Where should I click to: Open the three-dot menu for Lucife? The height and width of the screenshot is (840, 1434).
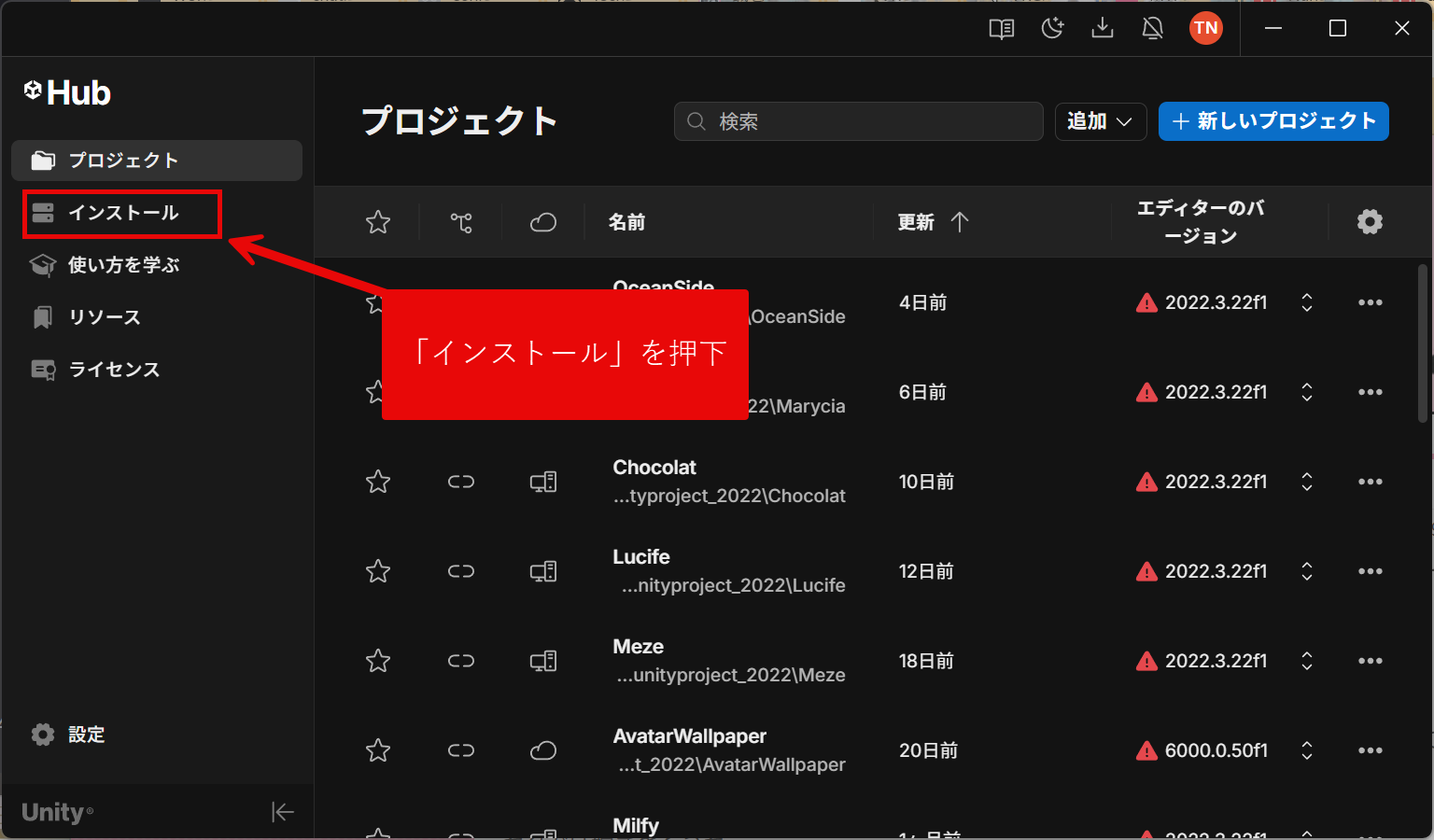click(x=1370, y=571)
